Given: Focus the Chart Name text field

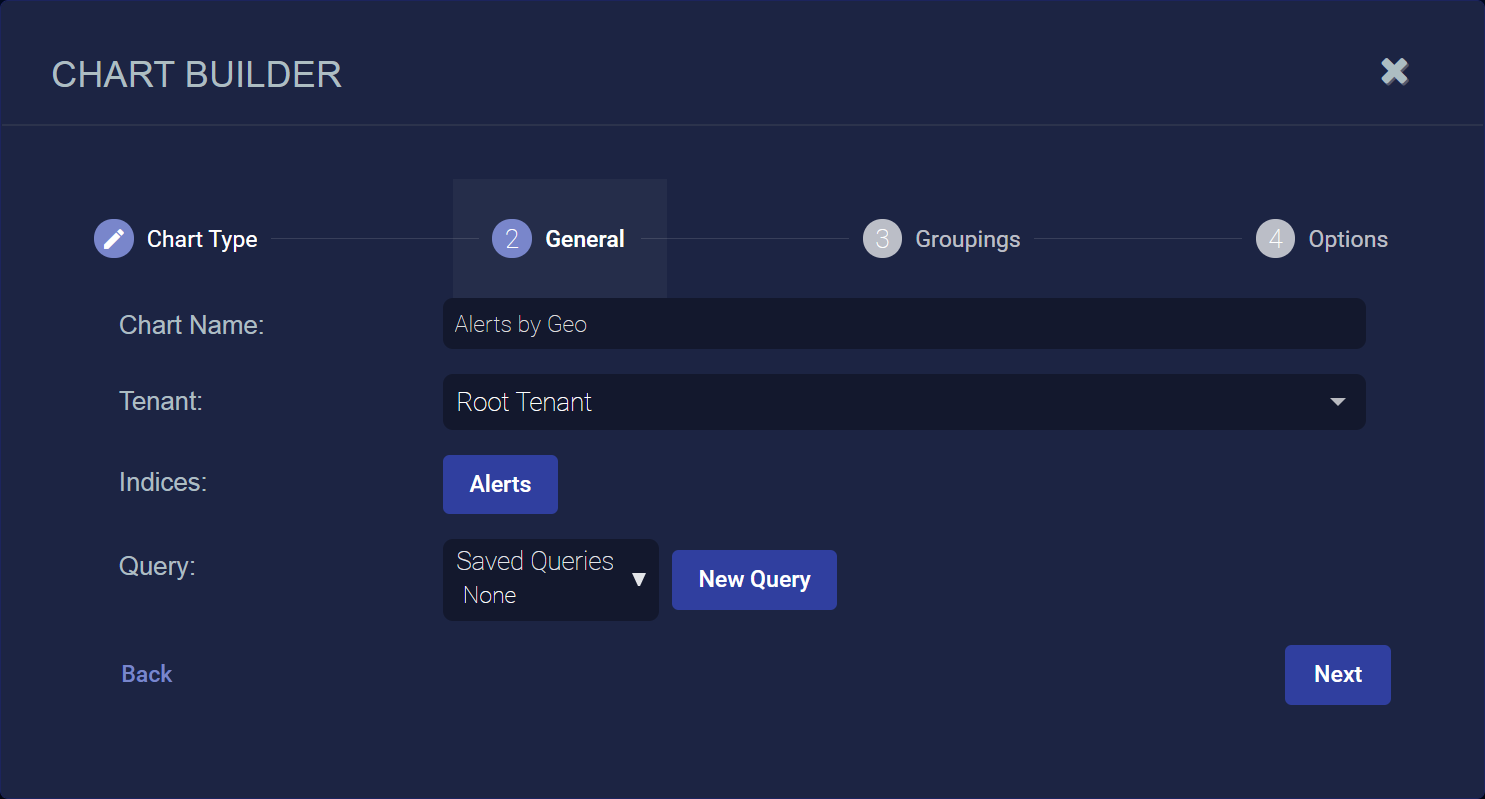Looking at the screenshot, I should click(903, 324).
